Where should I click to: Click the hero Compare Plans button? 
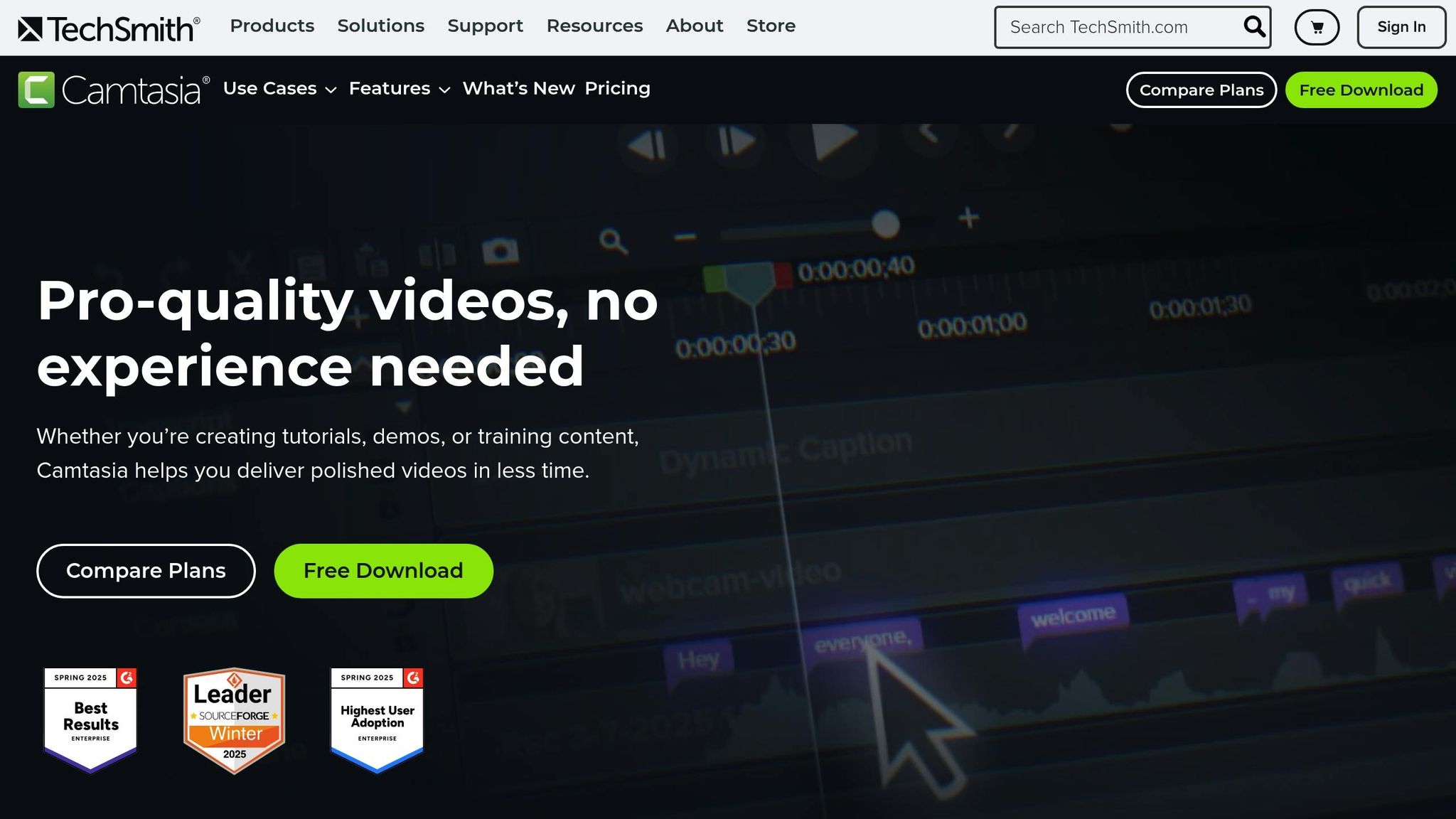pyautogui.click(x=146, y=571)
